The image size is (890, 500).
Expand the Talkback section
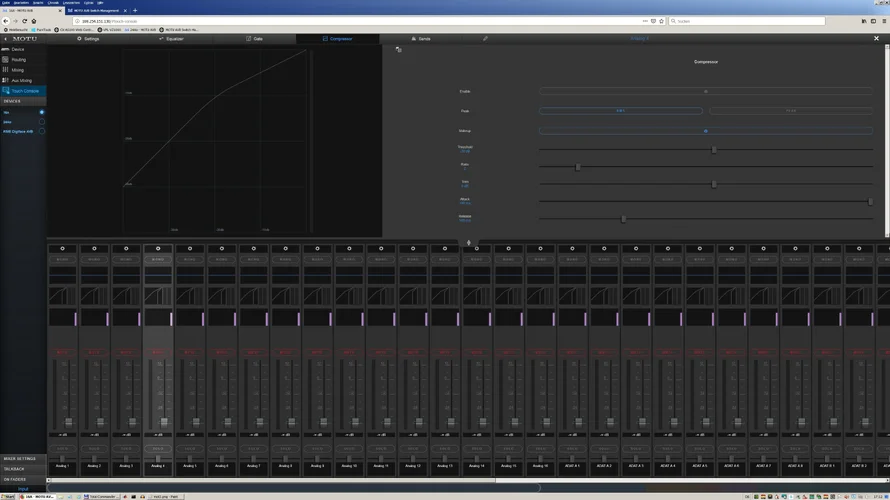(x=15, y=469)
